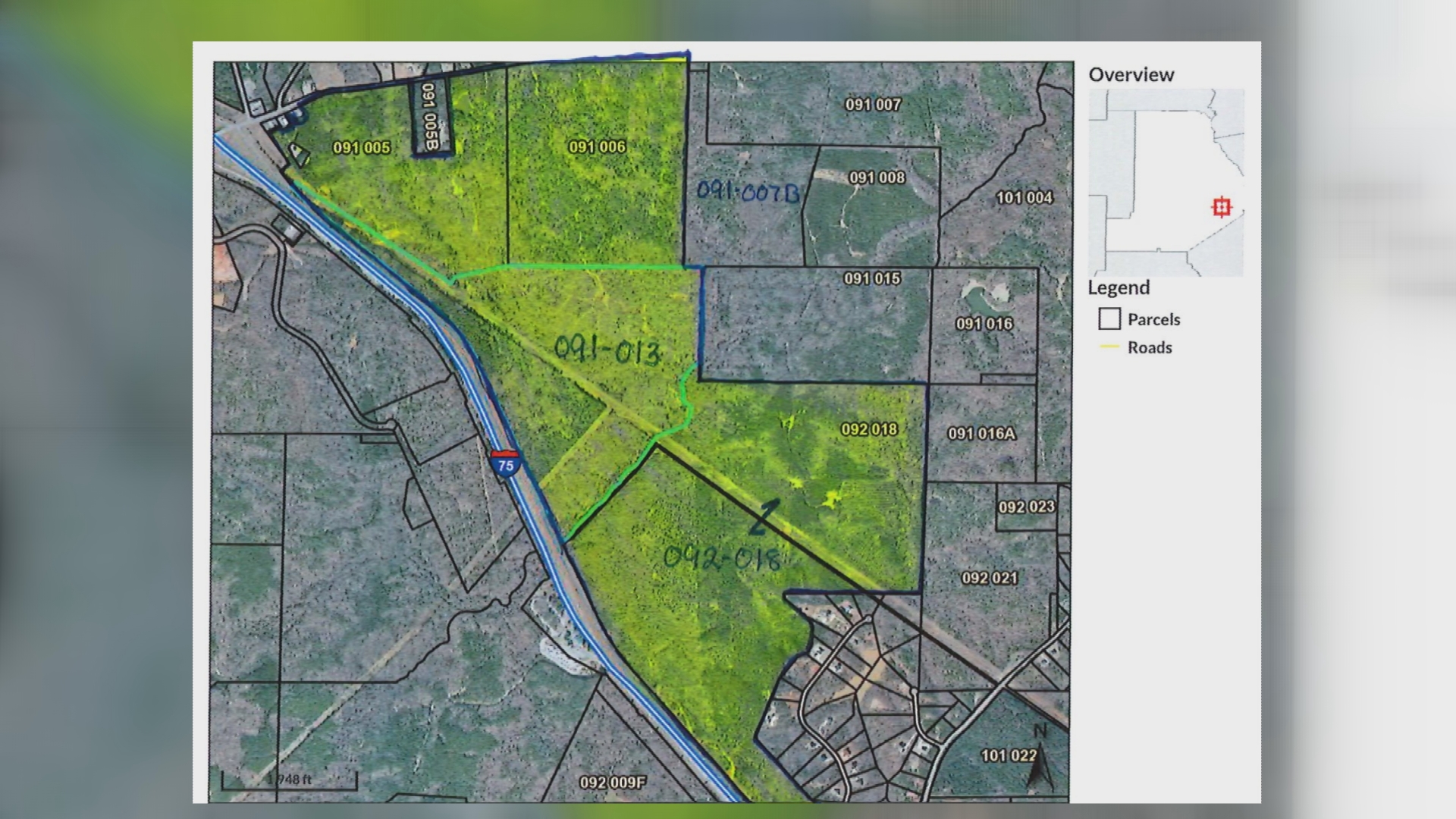
Task: Select parcel label 091 006
Action: [x=598, y=147]
